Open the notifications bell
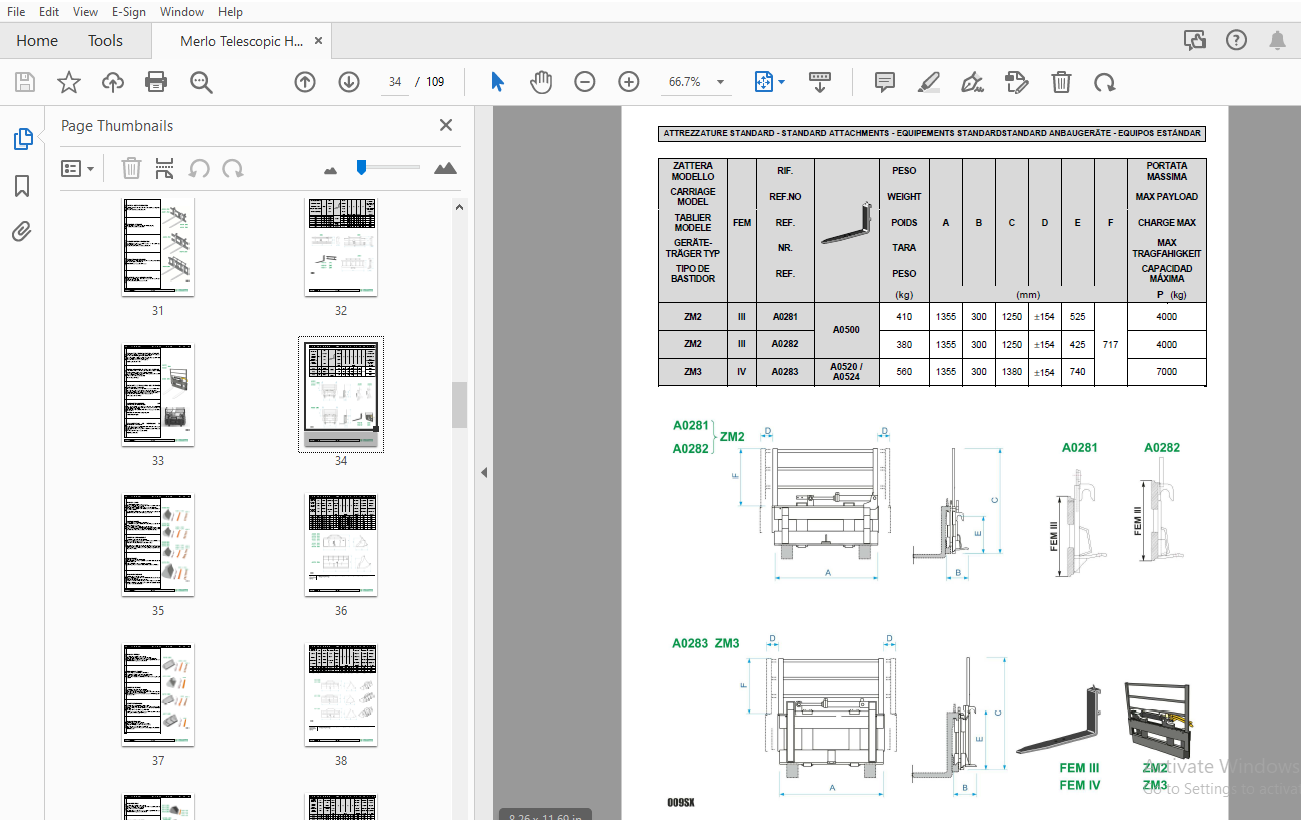 click(1277, 40)
